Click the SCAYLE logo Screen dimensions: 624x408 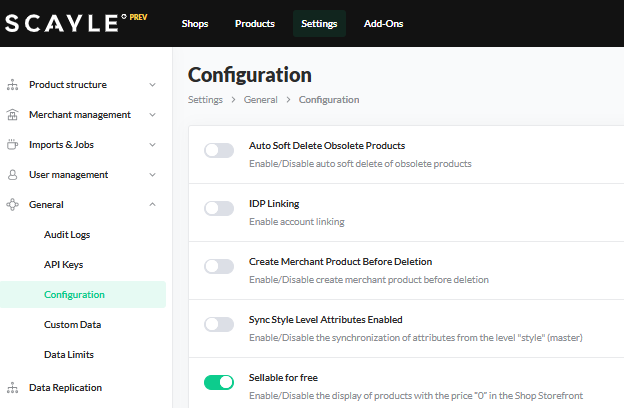67,23
